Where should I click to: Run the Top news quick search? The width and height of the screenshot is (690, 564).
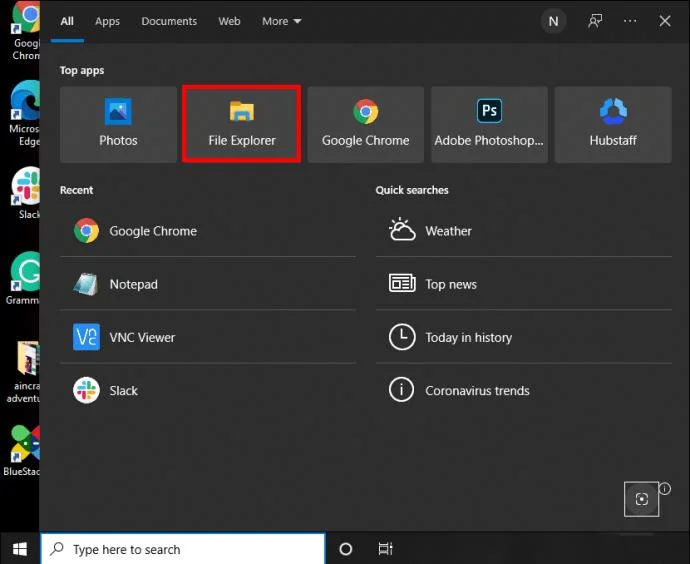524,284
